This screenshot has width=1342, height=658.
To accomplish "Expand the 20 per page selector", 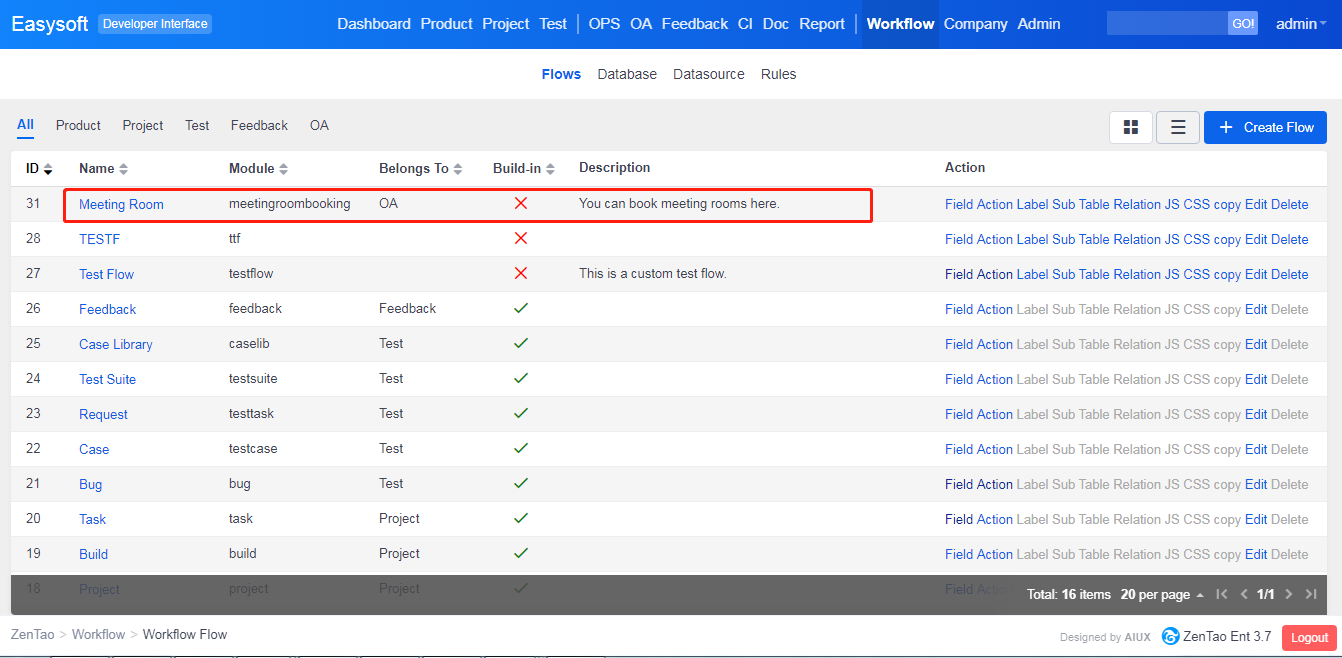I will tap(1162, 594).
